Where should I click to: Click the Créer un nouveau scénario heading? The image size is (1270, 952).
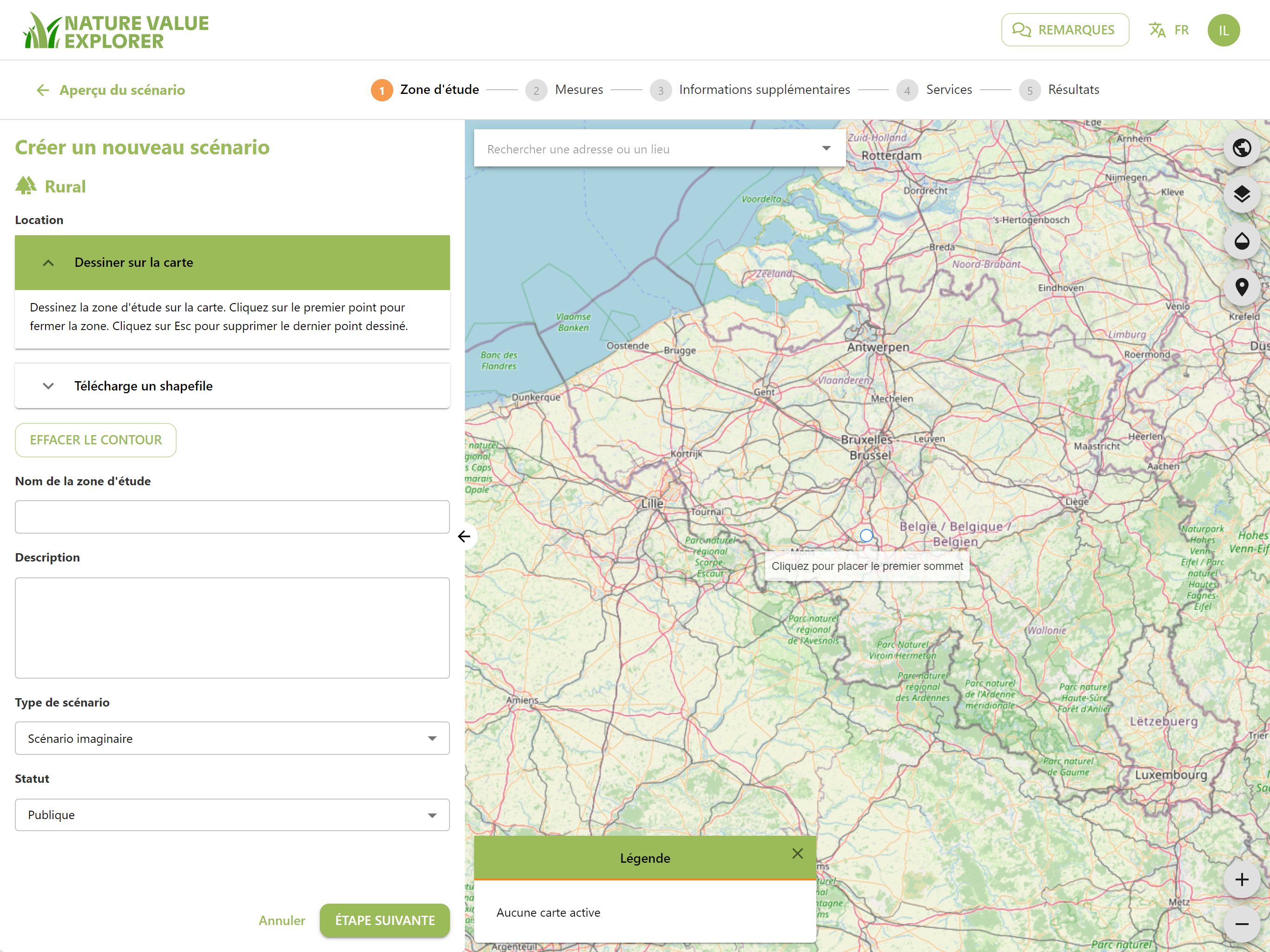pos(142,147)
